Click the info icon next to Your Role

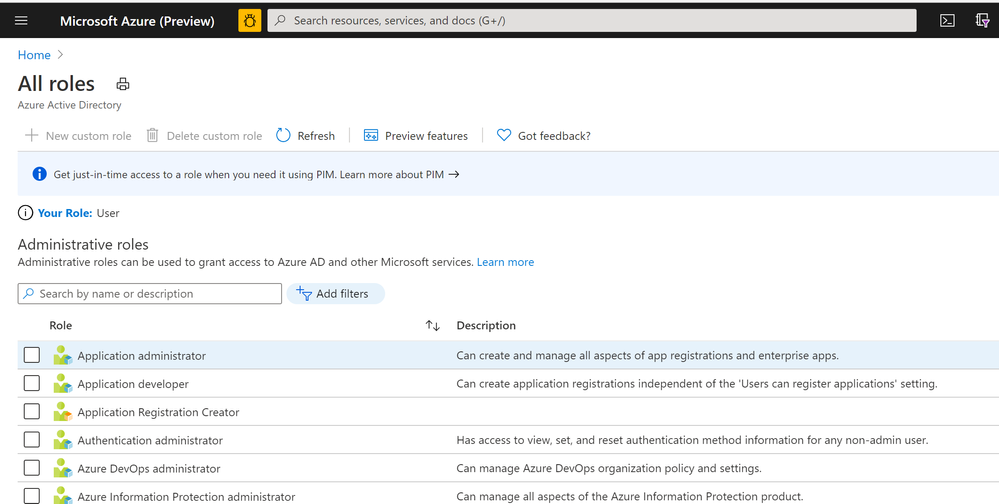(25, 213)
